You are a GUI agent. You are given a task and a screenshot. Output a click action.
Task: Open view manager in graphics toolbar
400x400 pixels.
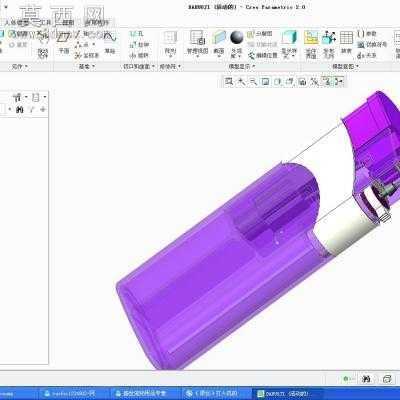(x=302, y=81)
